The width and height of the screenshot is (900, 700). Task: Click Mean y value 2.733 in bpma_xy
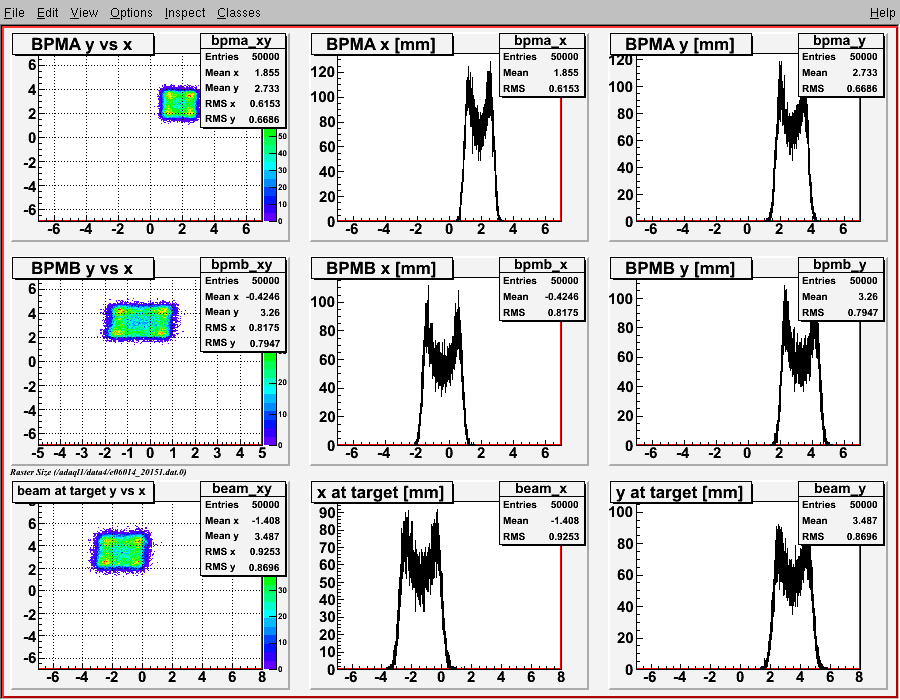click(267, 88)
